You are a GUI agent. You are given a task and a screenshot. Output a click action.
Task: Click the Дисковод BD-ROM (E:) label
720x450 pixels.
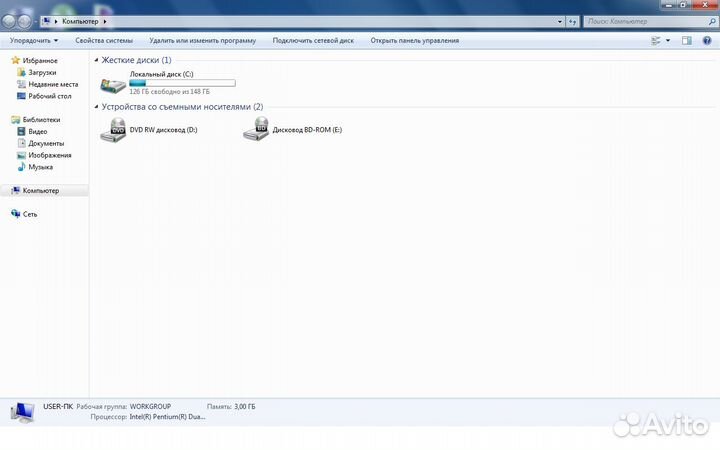coord(307,130)
